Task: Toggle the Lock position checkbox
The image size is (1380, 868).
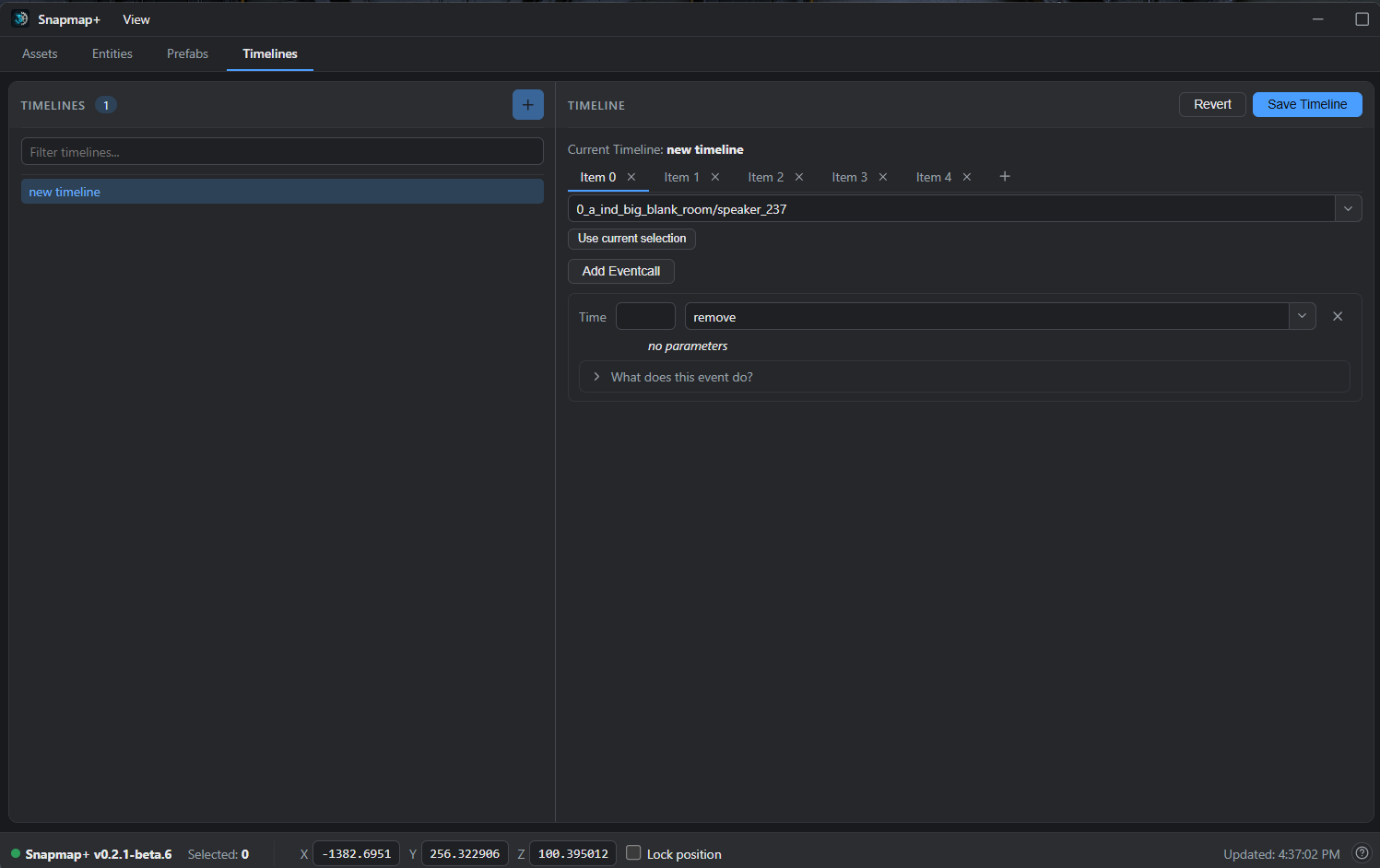Action: (633, 852)
